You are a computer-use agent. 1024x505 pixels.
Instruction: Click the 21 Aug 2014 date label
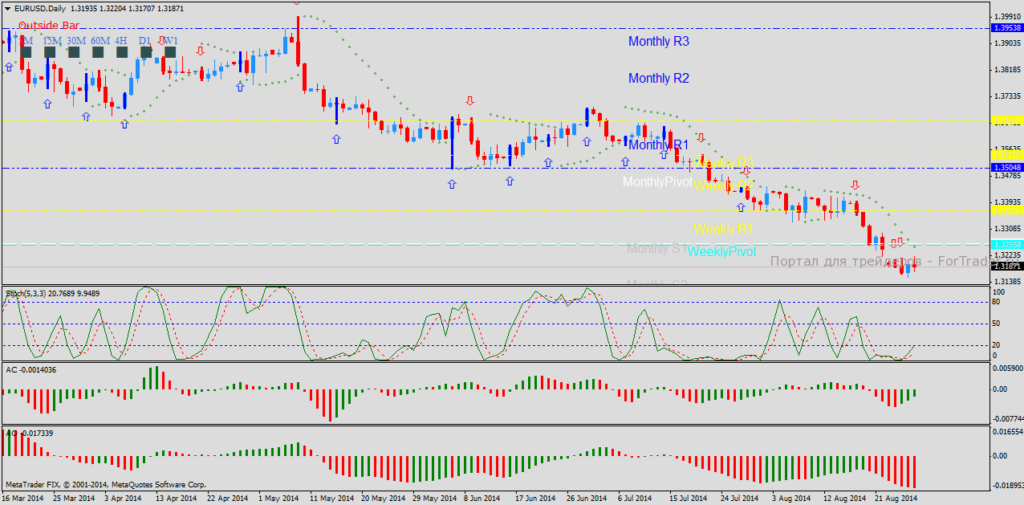click(899, 498)
